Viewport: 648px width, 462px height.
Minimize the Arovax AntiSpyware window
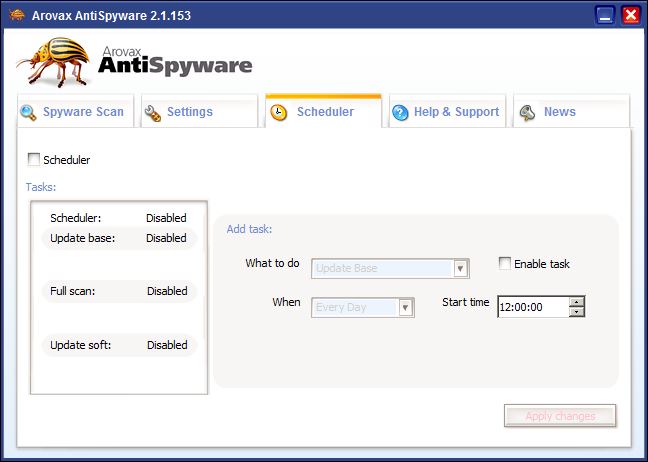pos(605,16)
